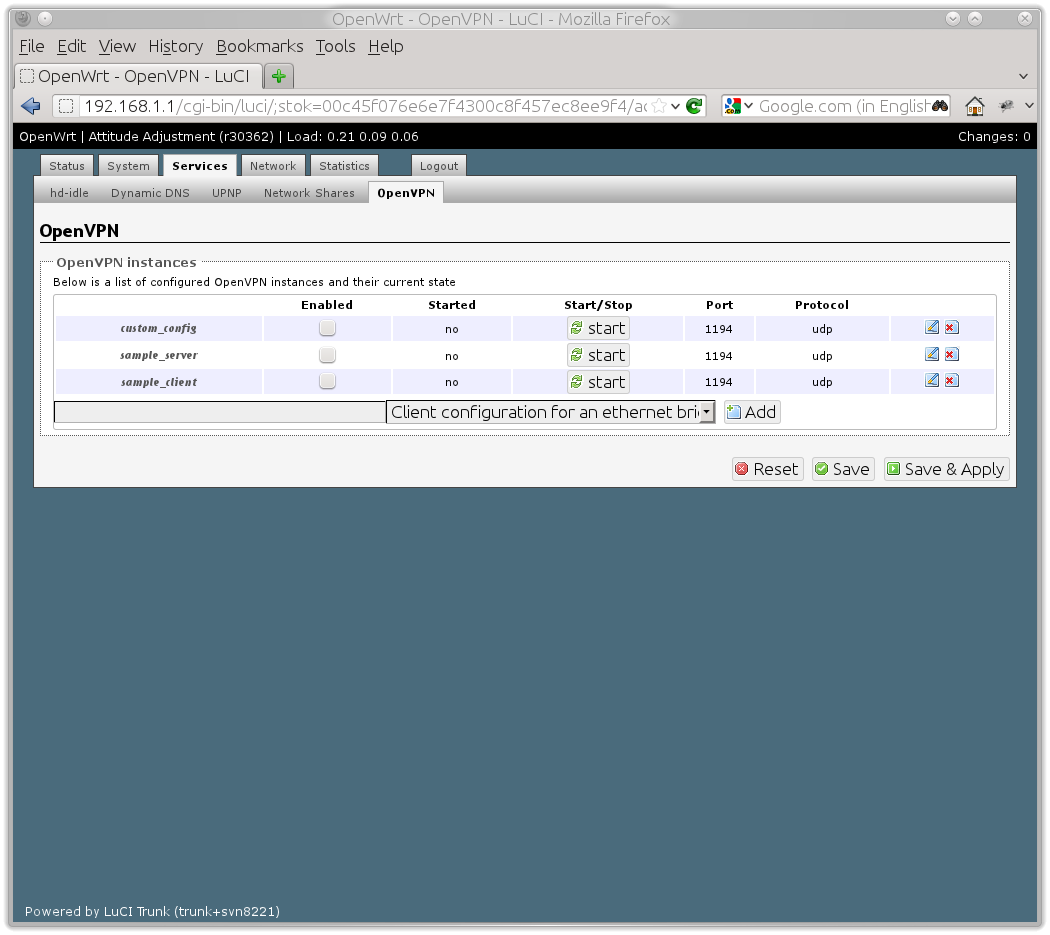Viewport: 1050px width, 935px height.
Task: Edit the sample_client instance
Action: click(x=931, y=380)
